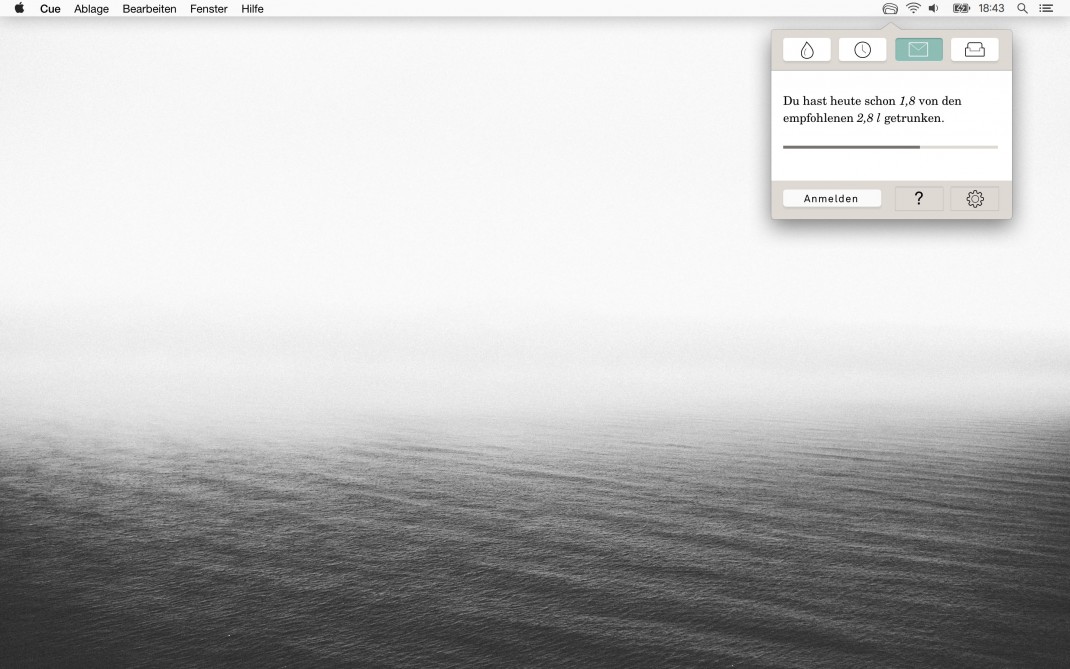Select the sofa break tab
This screenshot has width=1070, height=669.
[x=974, y=50]
